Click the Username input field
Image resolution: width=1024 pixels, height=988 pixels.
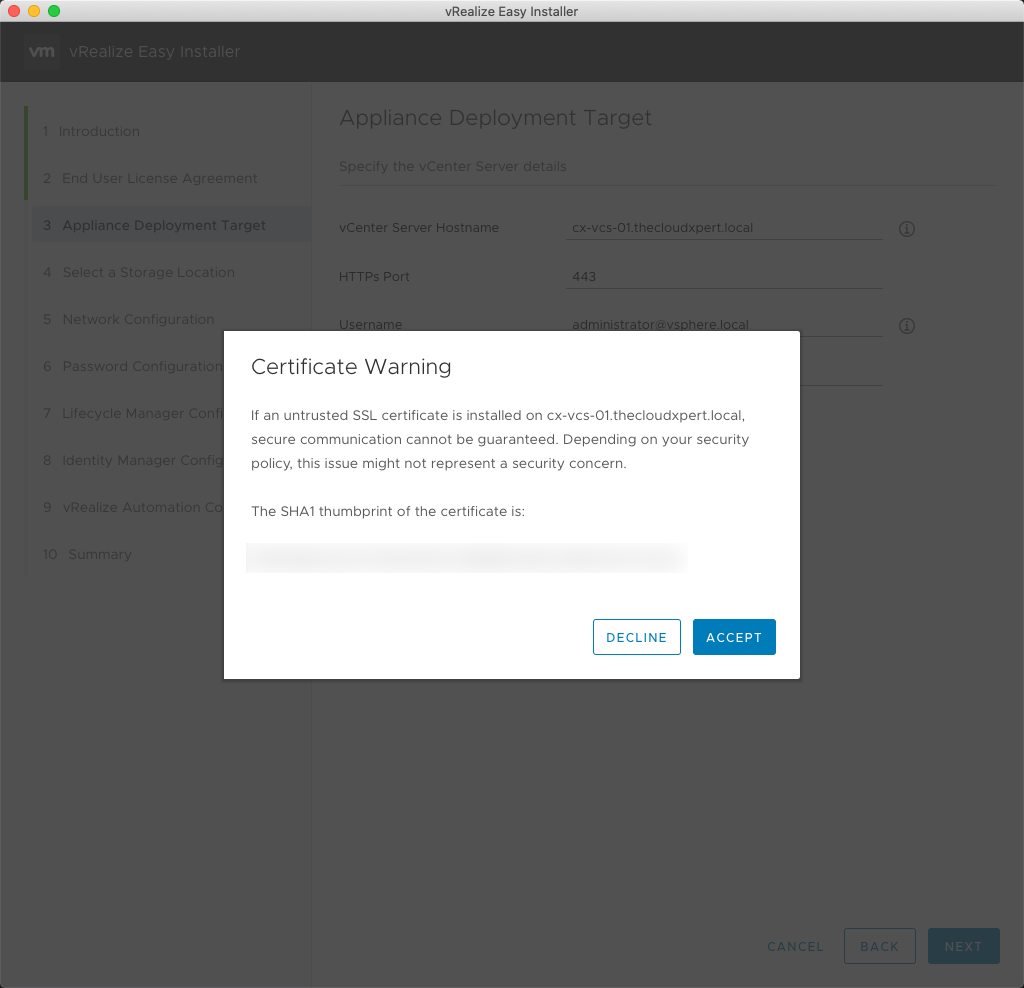point(724,325)
